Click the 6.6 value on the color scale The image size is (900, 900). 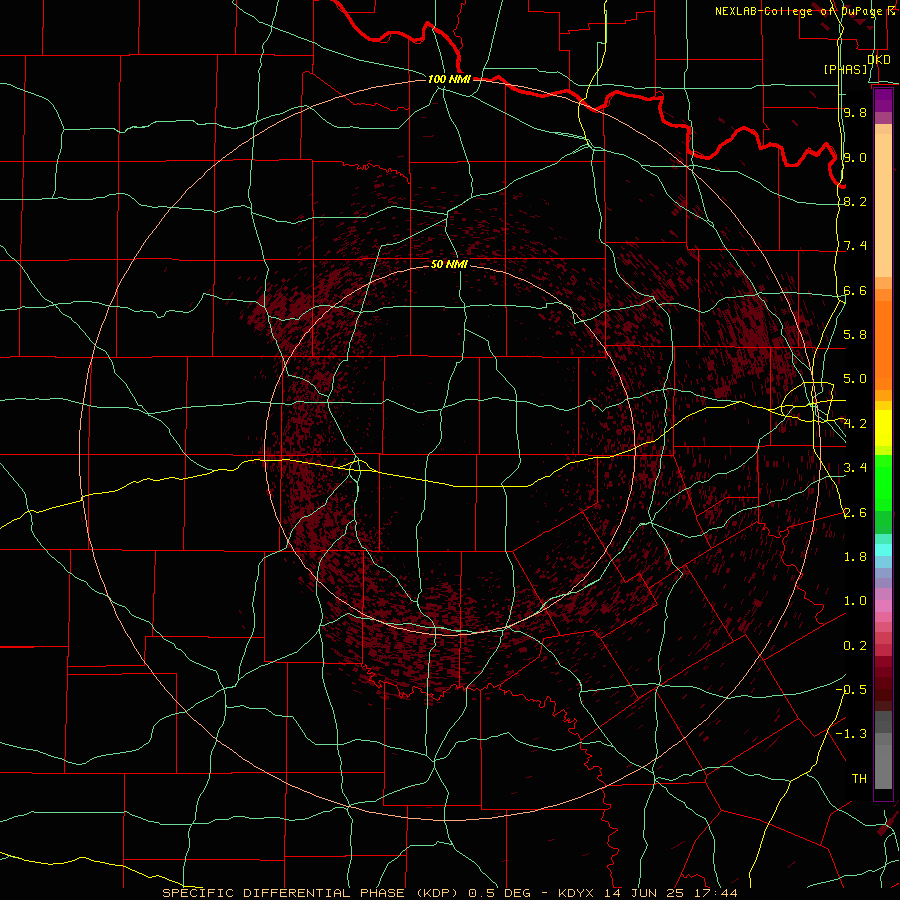855,290
